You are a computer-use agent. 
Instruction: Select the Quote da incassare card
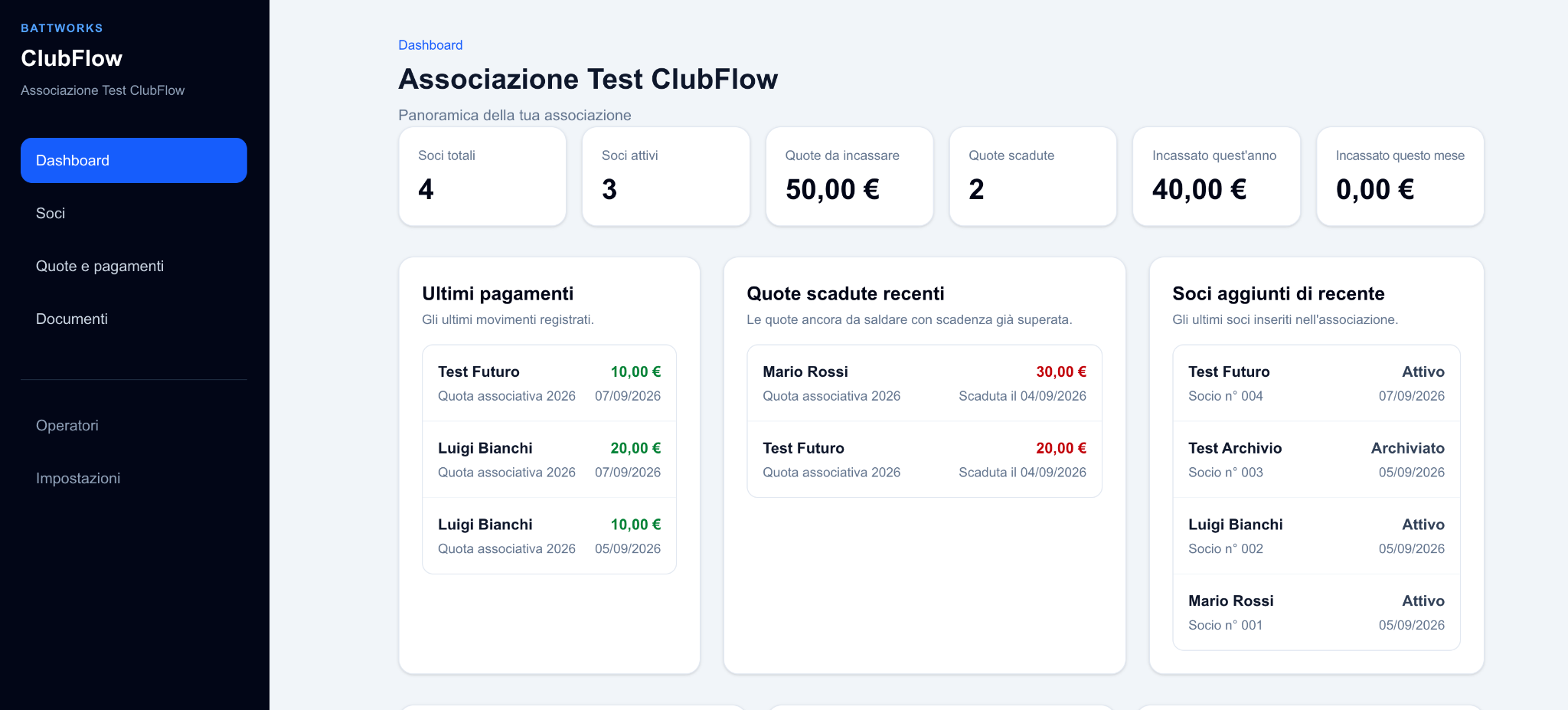(x=850, y=176)
